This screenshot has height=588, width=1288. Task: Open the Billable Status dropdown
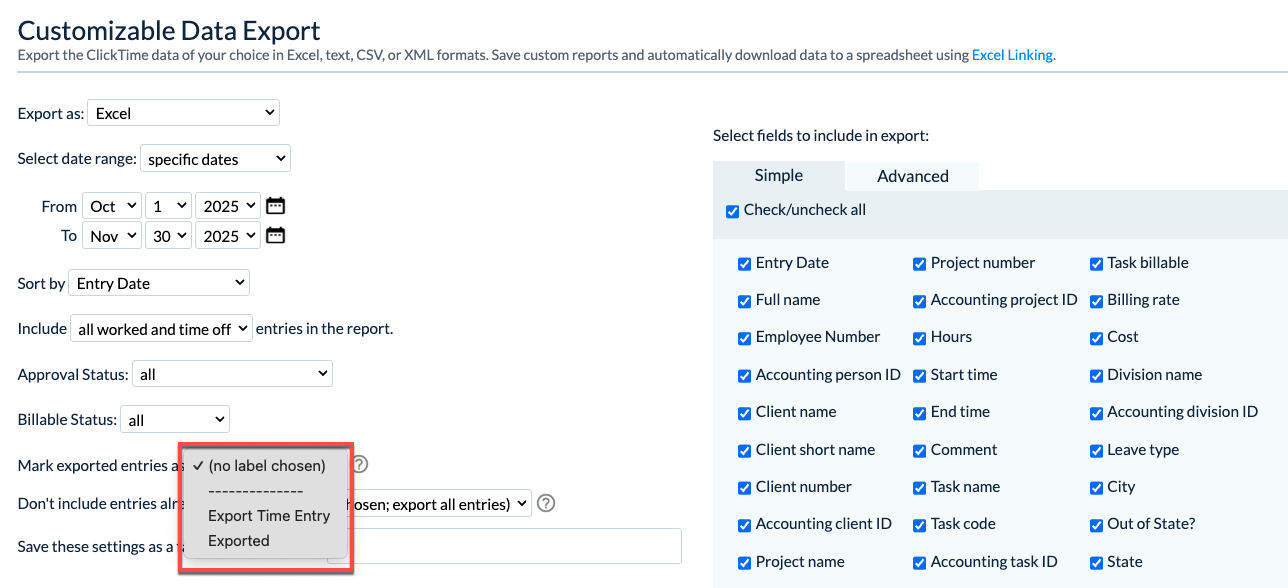[x=176, y=420]
